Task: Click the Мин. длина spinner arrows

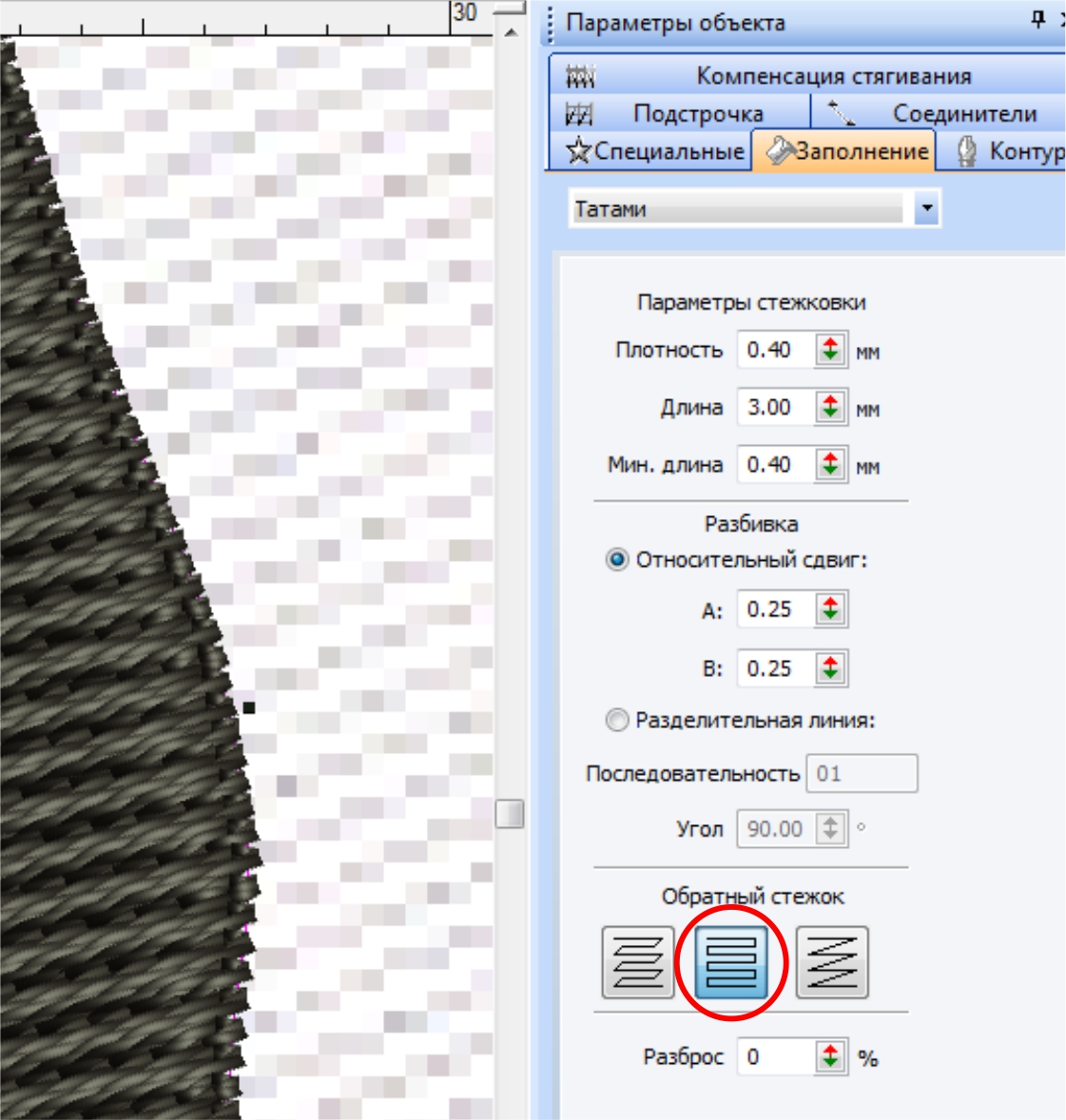Action: 830,465
